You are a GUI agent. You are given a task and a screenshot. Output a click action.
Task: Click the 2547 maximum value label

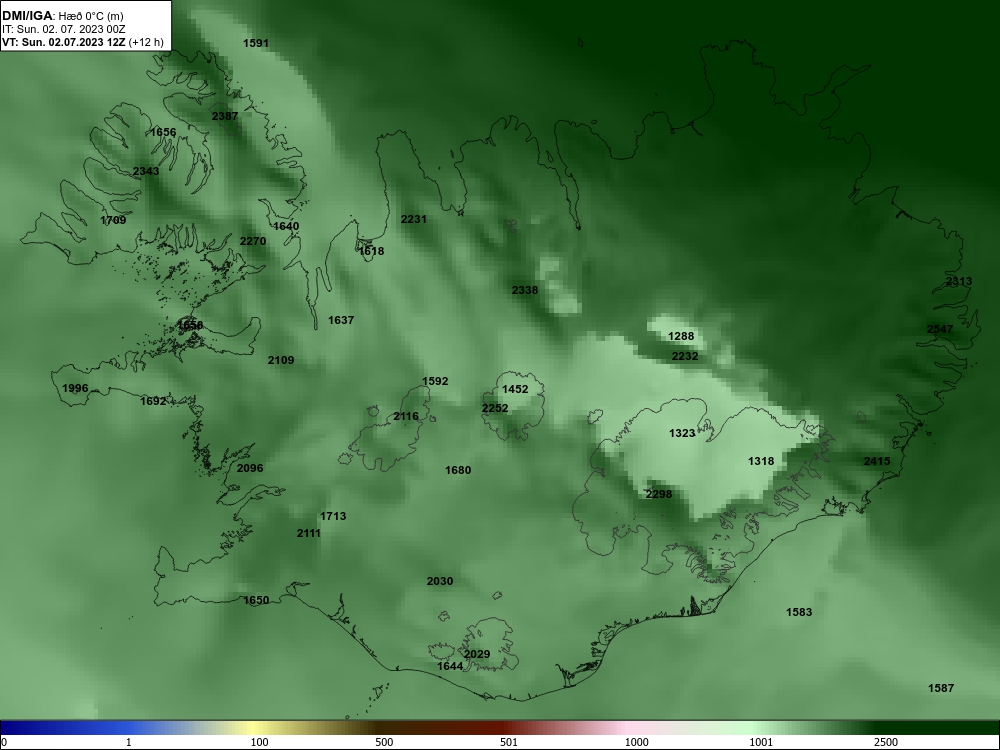click(x=940, y=329)
